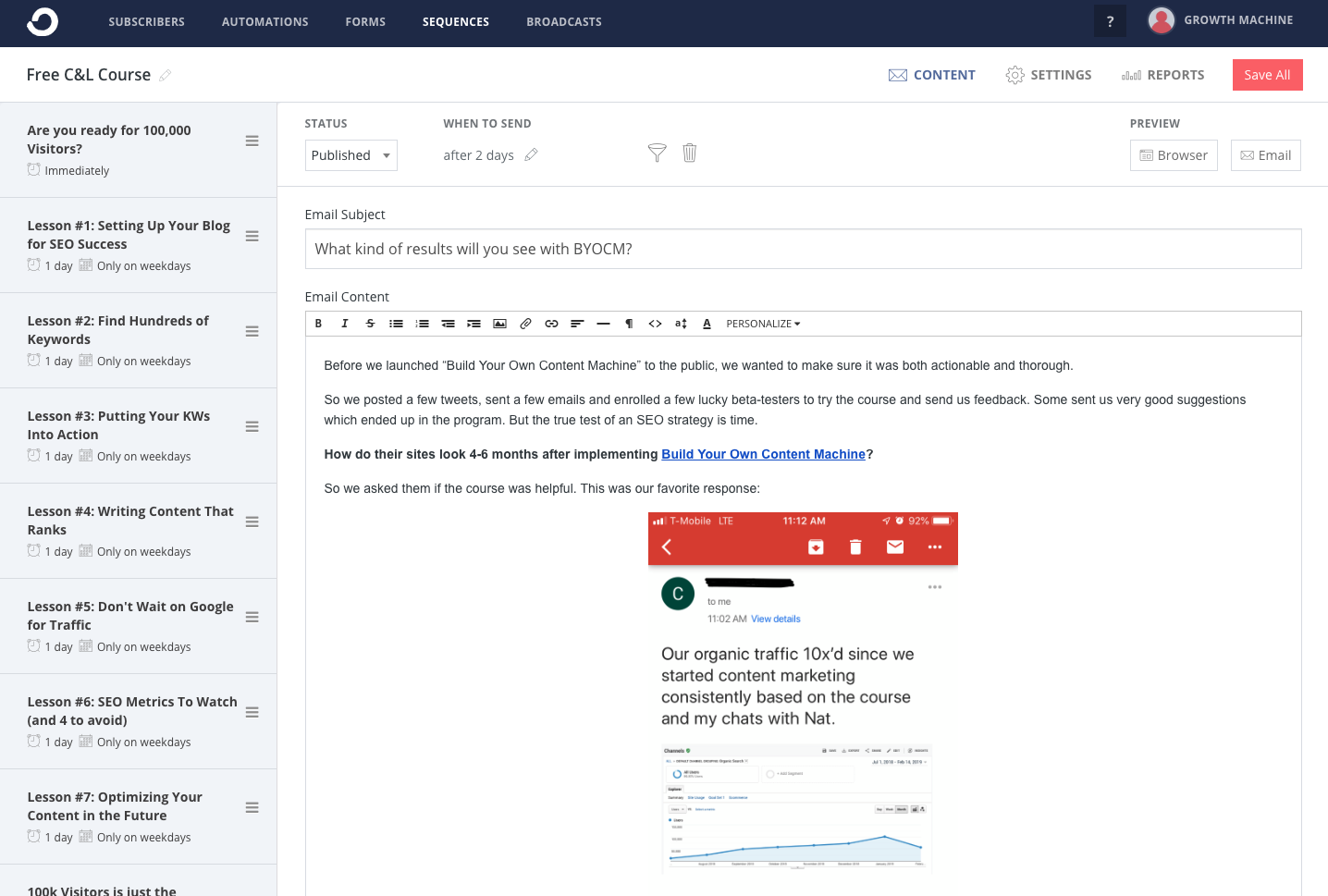Image resolution: width=1328 pixels, height=896 pixels.
Task: Open the text color picker
Action: coord(707,324)
